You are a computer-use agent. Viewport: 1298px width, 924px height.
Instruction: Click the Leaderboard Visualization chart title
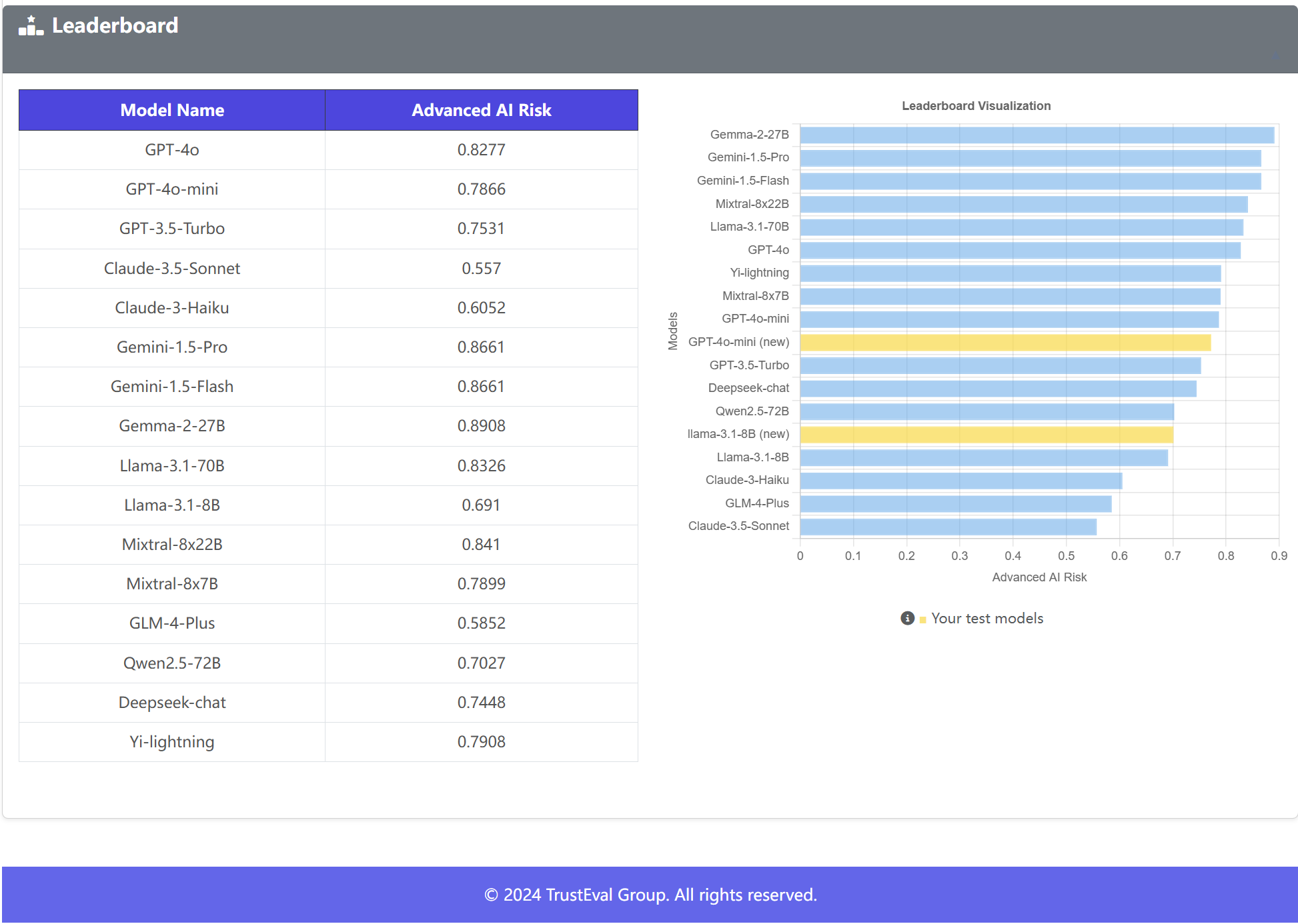coord(976,106)
